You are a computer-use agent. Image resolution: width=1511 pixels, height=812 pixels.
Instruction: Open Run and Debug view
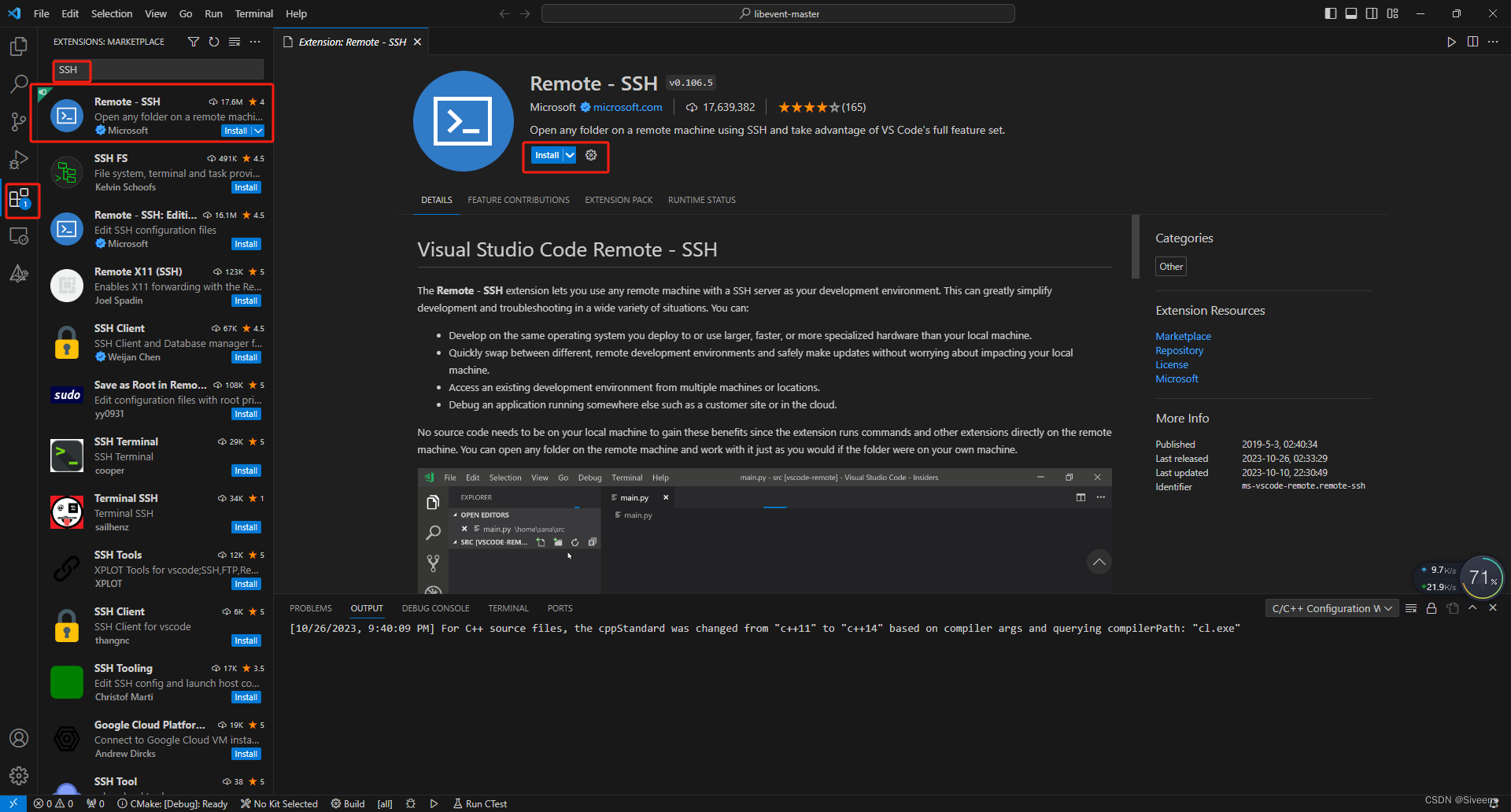(19, 160)
